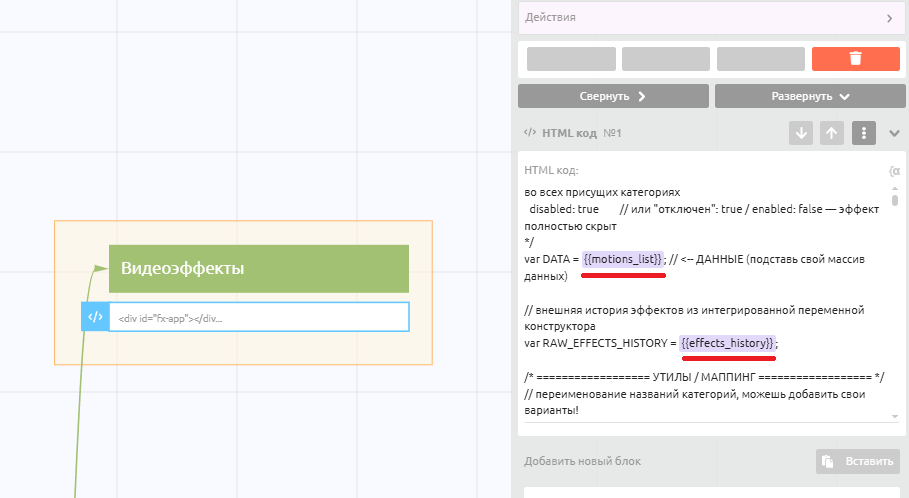909x498 pixels.
Task: Select the {{effects_history}} variable token
Action: pyautogui.click(x=727, y=343)
